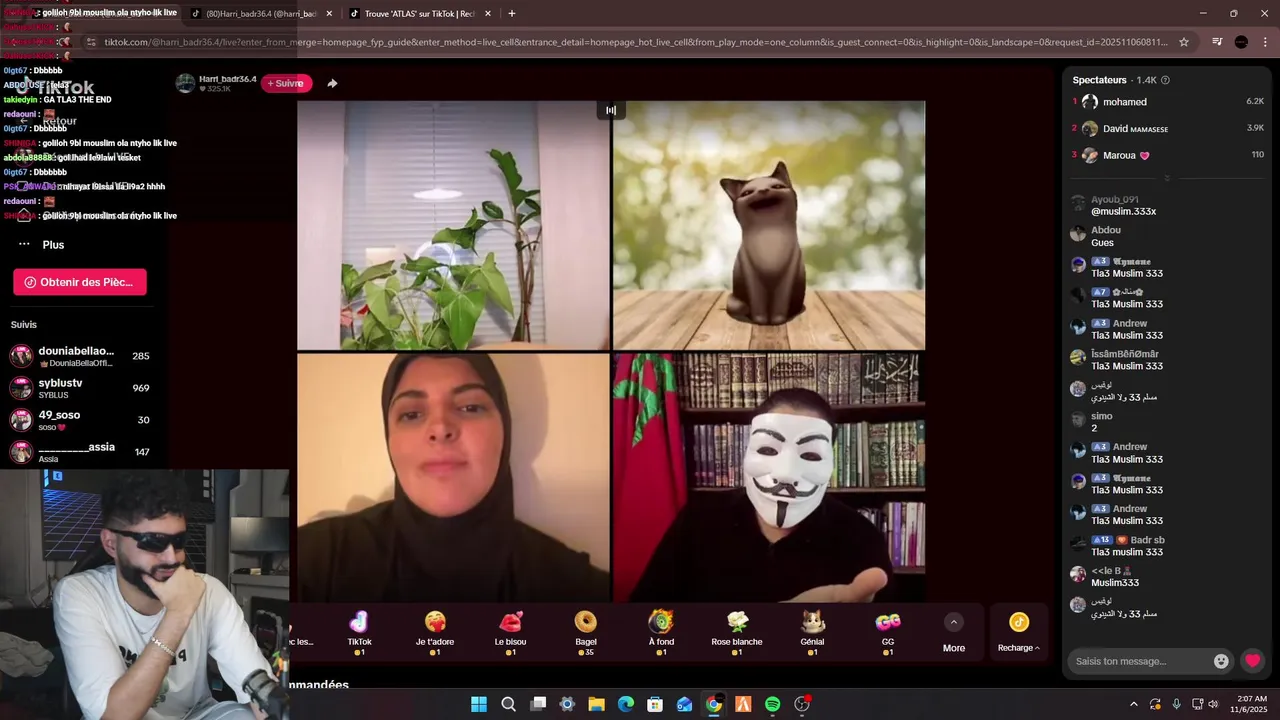Send the GG gift
Image resolution: width=1280 pixels, height=720 pixels.
point(888,633)
